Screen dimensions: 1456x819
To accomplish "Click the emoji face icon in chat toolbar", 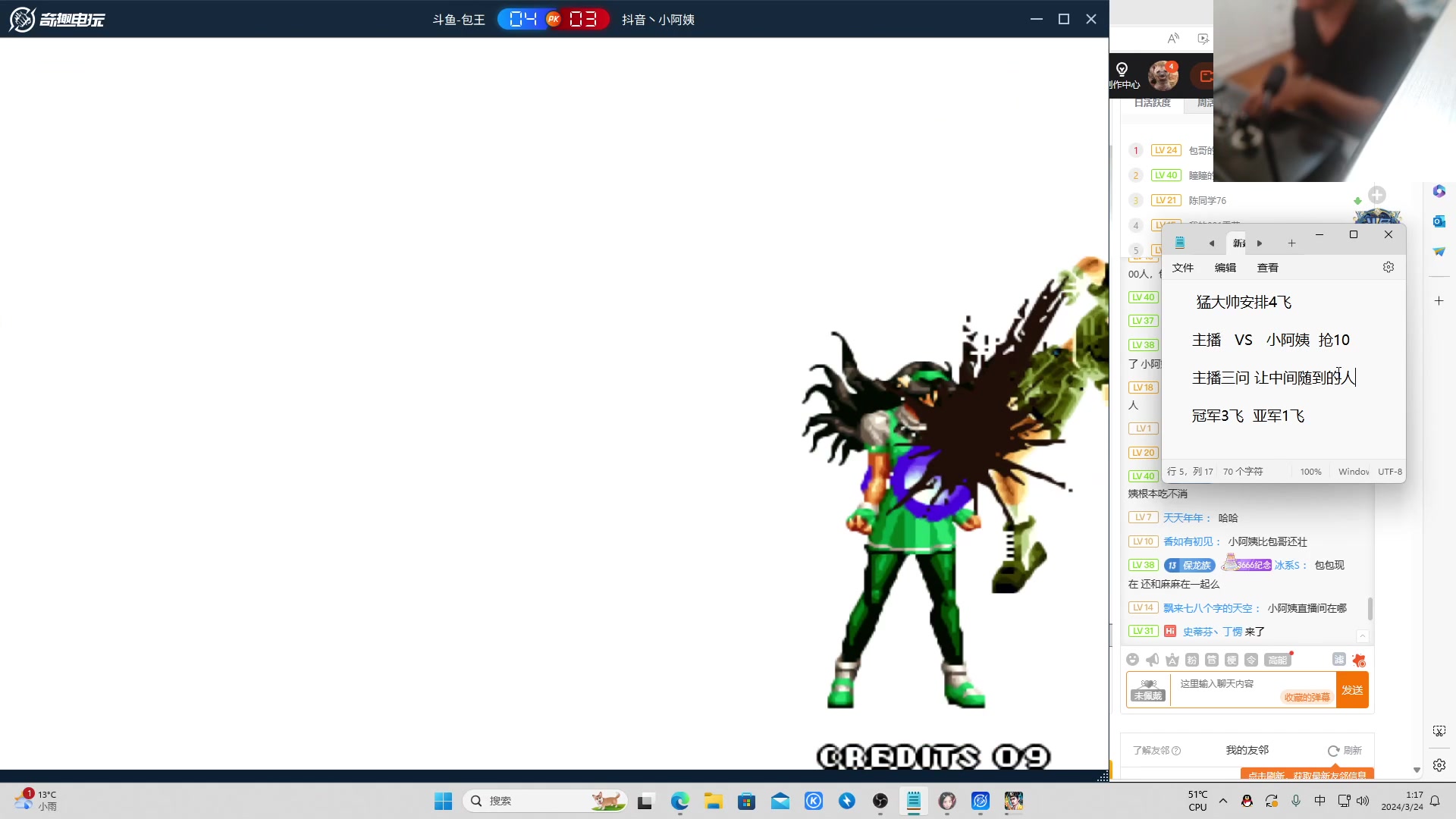I will coord(1133,660).
